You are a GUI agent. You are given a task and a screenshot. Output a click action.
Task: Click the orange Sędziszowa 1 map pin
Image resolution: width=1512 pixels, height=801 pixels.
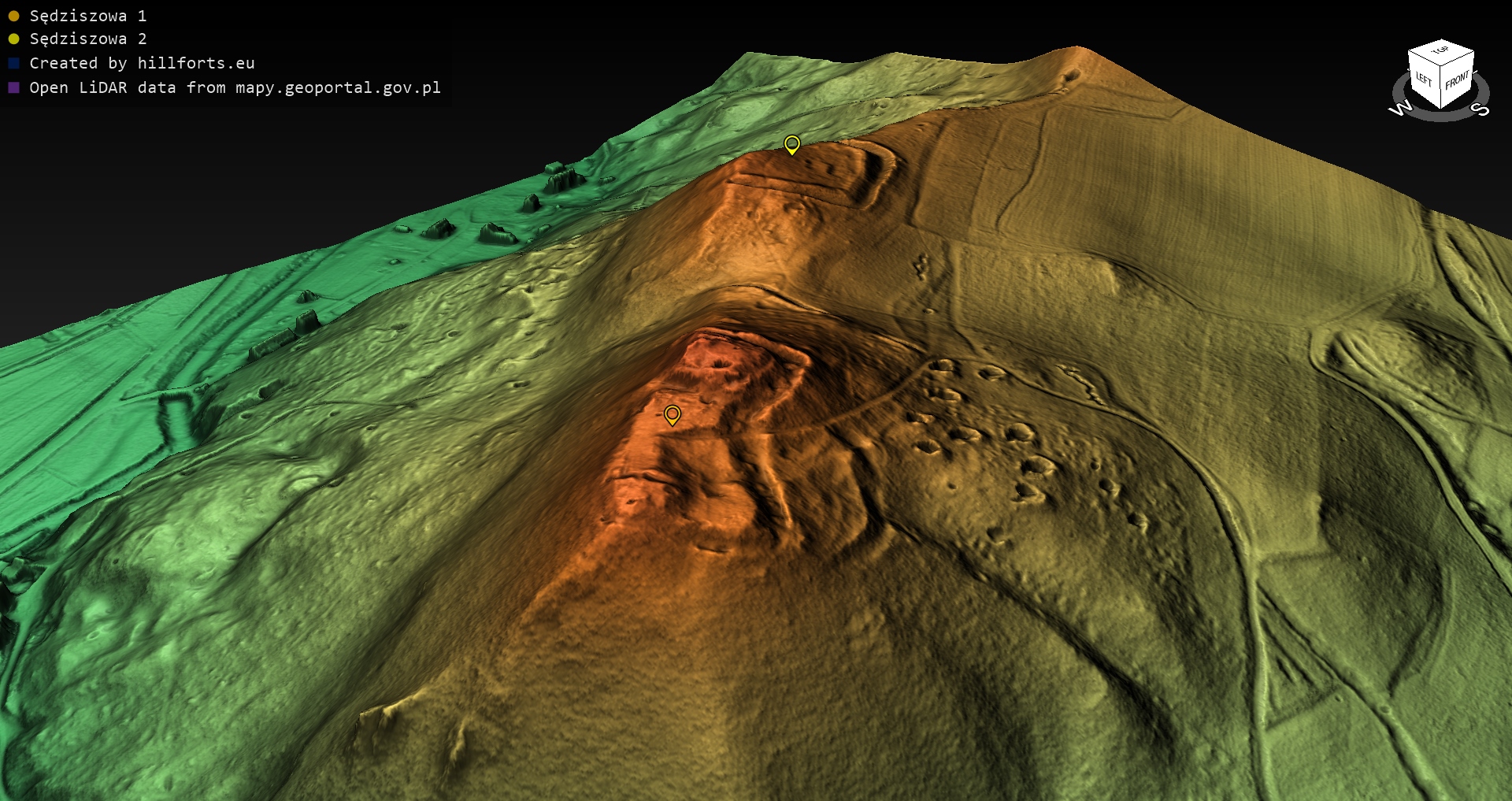pyautogui.click(x=672, y=414)
